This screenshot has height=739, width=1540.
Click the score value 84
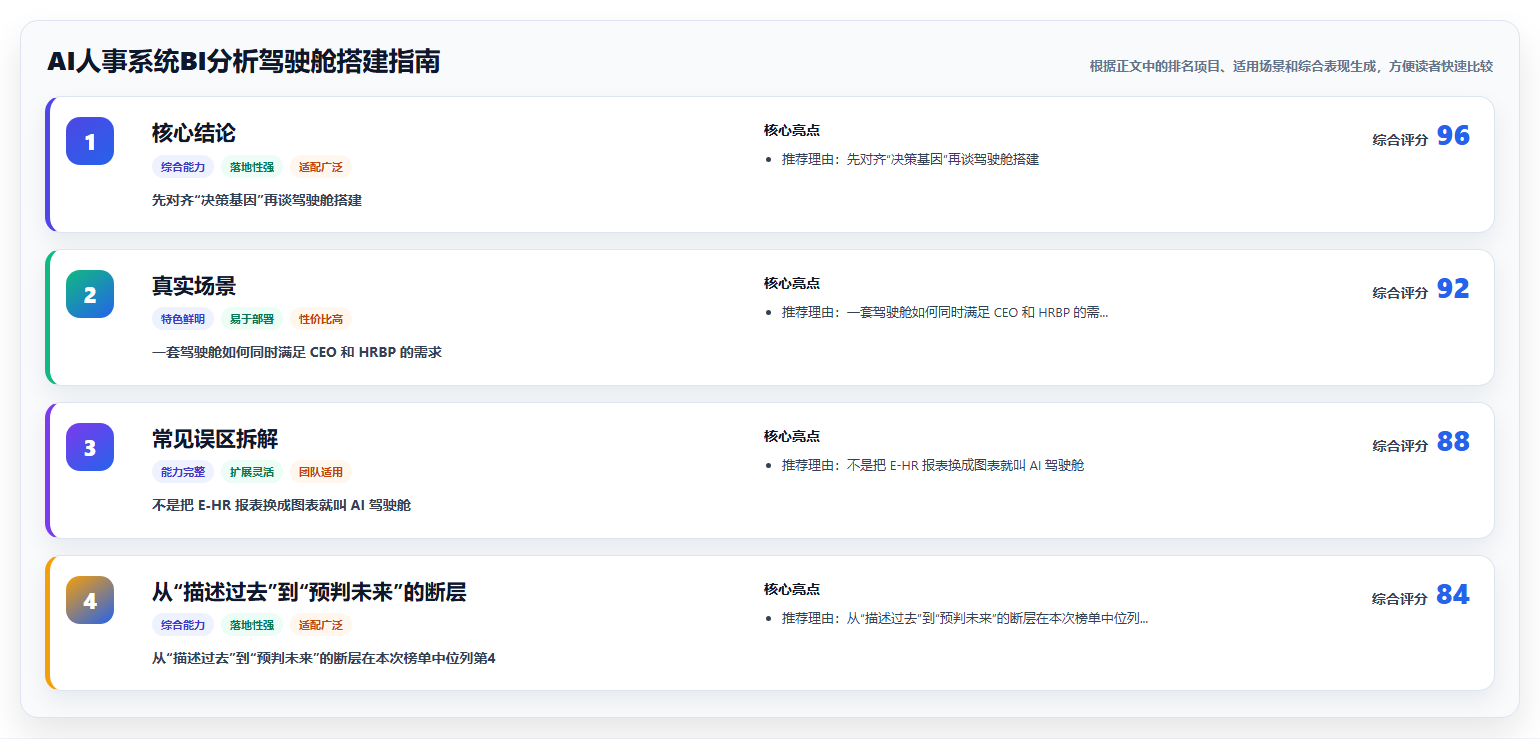pyautogui.click(x=1453, y=595)
